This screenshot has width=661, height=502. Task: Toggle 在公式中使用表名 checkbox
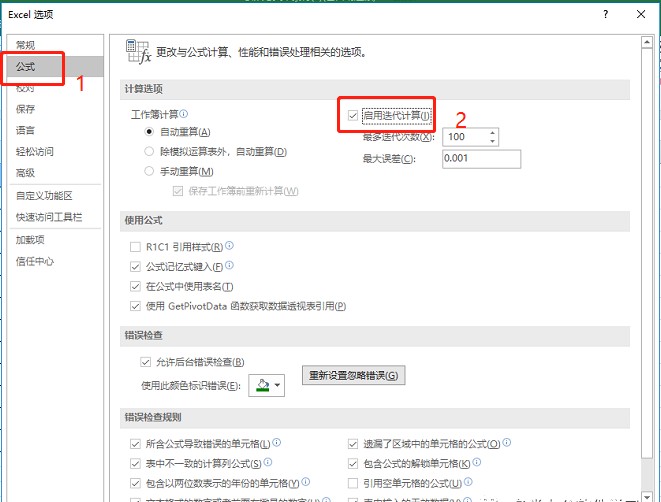(135, 287)
